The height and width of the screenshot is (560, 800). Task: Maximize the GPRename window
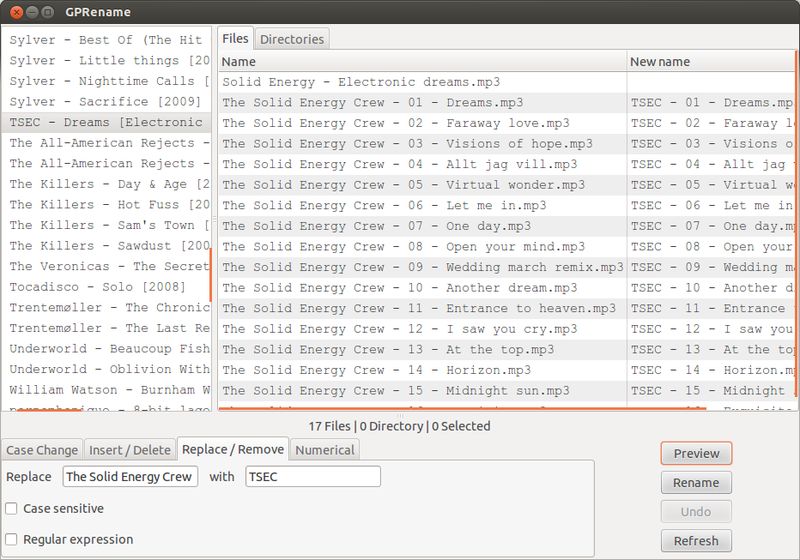click(47, 12)
